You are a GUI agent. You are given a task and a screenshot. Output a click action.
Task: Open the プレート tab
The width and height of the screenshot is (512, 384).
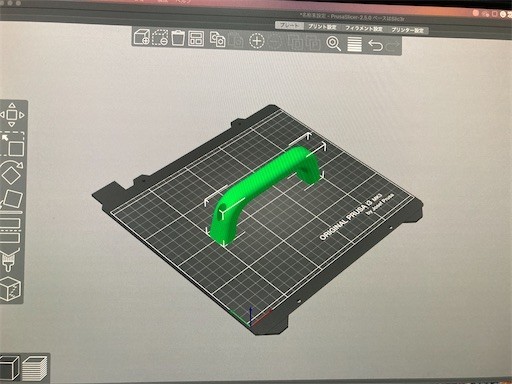coord(289,25)
